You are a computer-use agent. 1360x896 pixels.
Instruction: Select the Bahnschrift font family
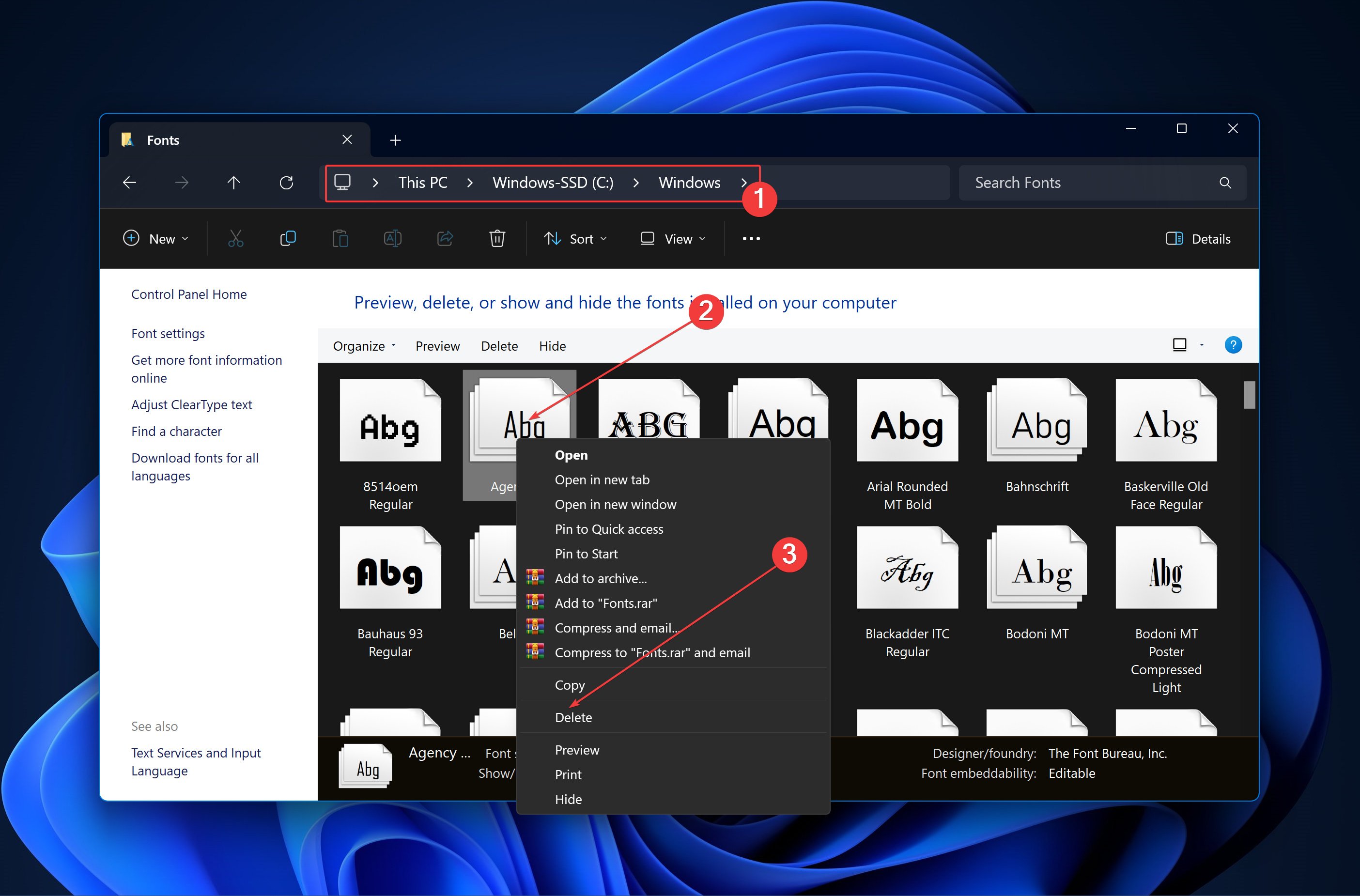point(1036,435)
